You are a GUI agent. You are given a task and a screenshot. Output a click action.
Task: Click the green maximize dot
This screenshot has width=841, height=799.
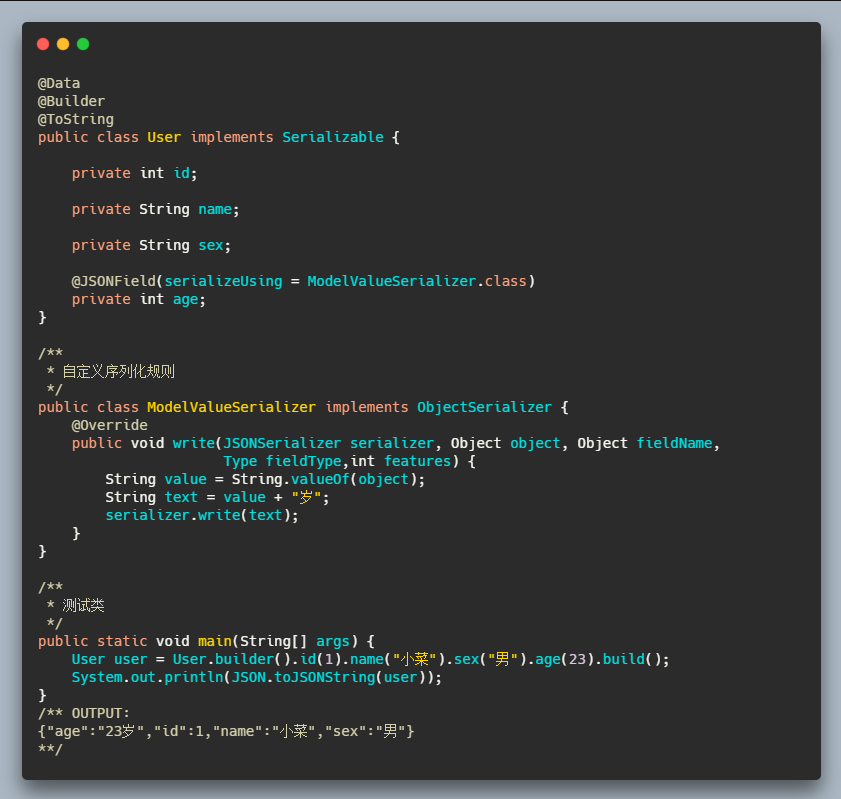83,44
